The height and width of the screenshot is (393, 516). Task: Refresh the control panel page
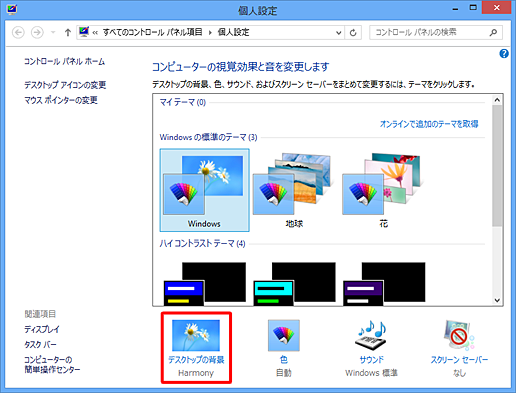[x=353, y=33]
